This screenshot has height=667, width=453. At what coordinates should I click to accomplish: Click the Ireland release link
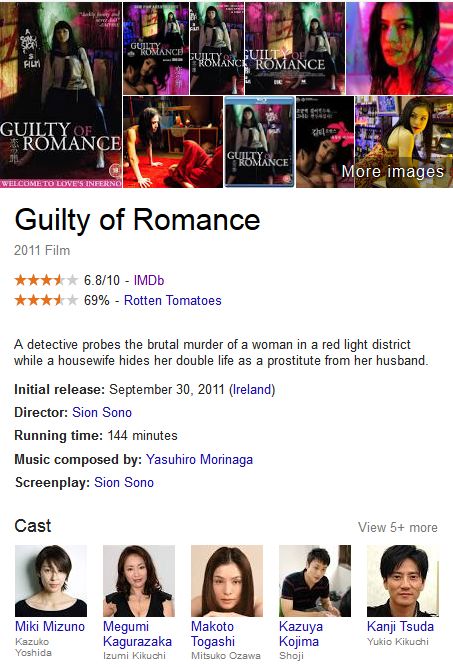[252, 389]
